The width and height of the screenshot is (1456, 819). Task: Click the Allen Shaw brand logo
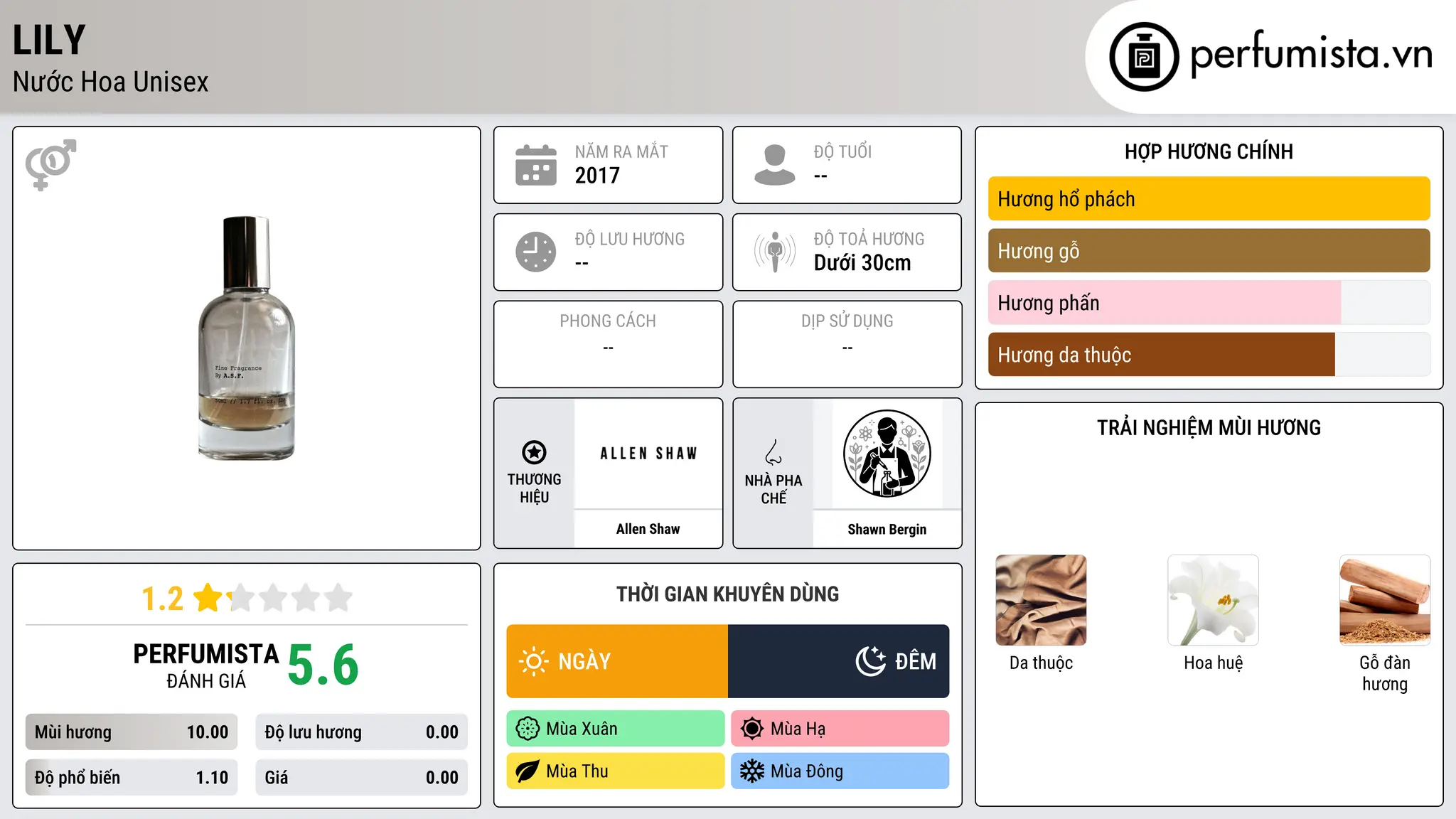click(x=648, y=454)
